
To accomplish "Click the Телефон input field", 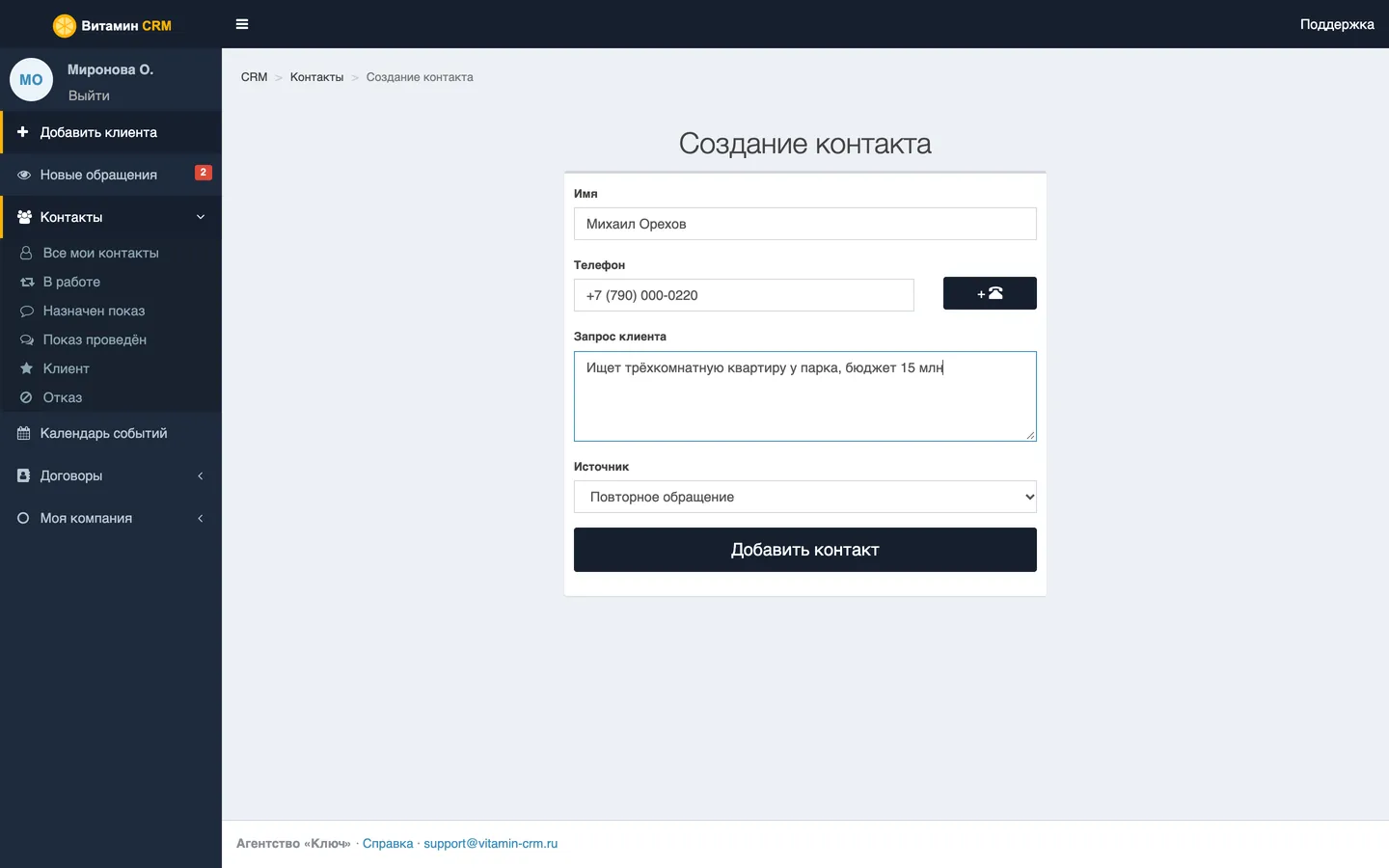I will [x=744, y=295].
